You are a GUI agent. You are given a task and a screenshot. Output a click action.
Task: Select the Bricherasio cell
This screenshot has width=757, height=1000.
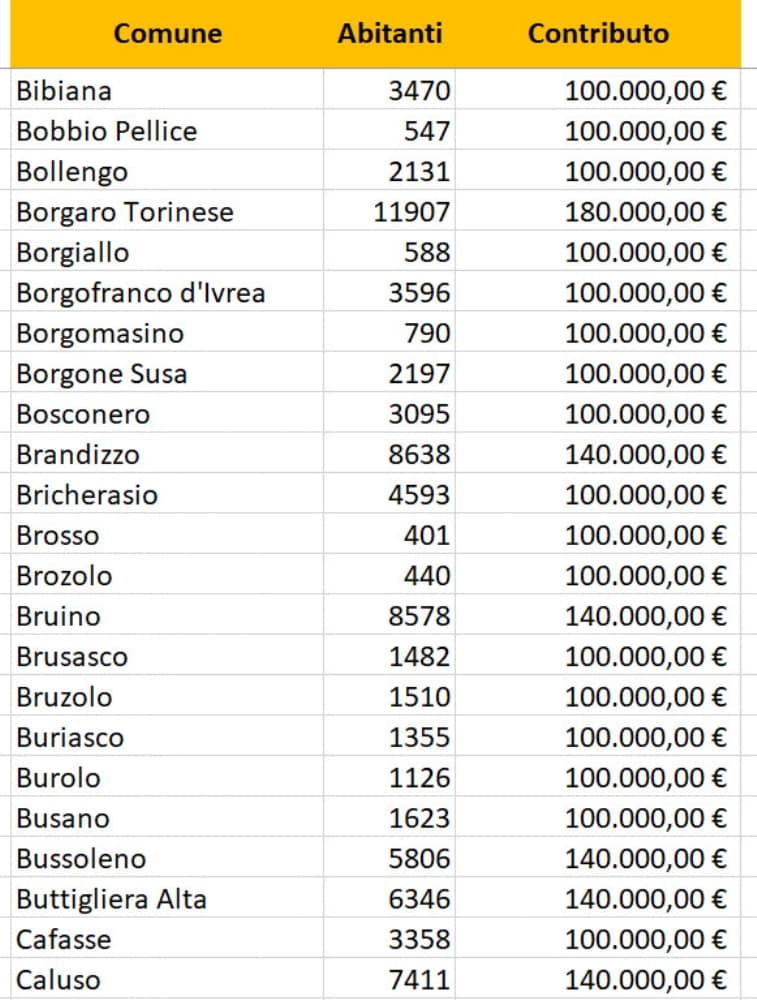tap(87, 495)
